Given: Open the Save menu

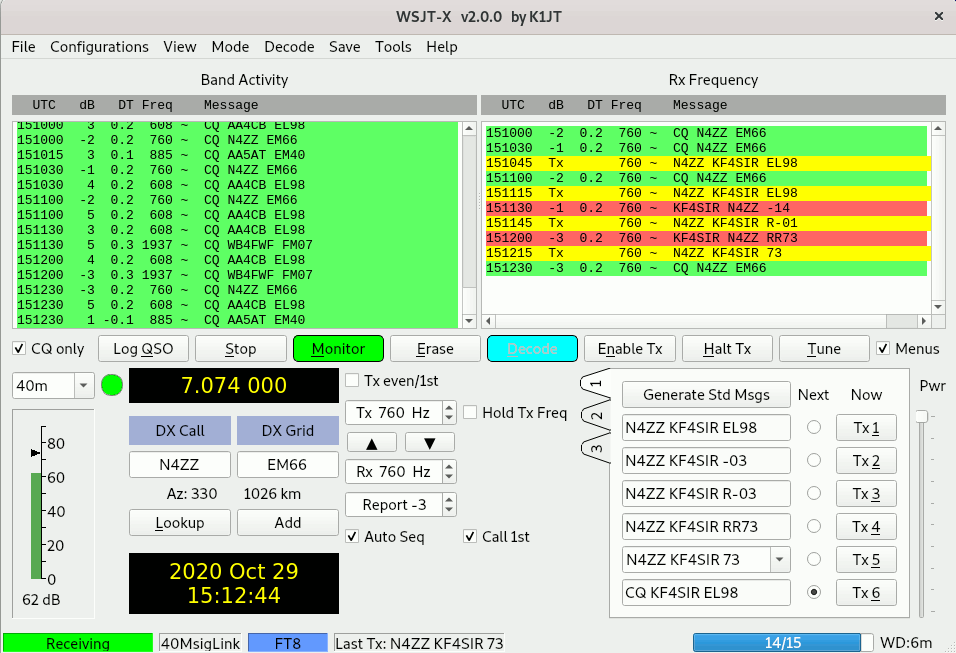Looking at the screenshot, I should coord(344,47).
